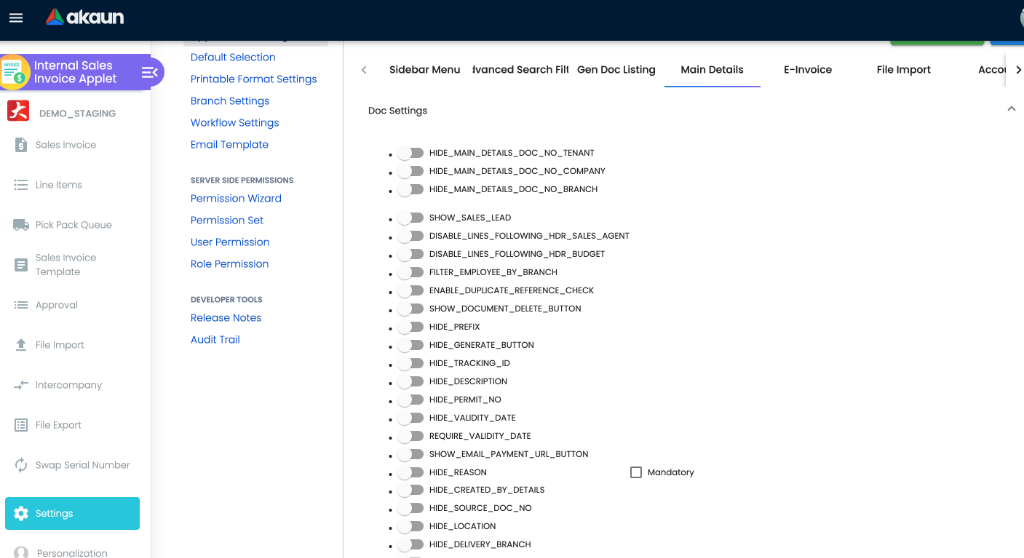Toggle SHOW_DOCUMENT_DELETE_BUTTON switch
Screen dimensions: 1024x558
(411, 308)
